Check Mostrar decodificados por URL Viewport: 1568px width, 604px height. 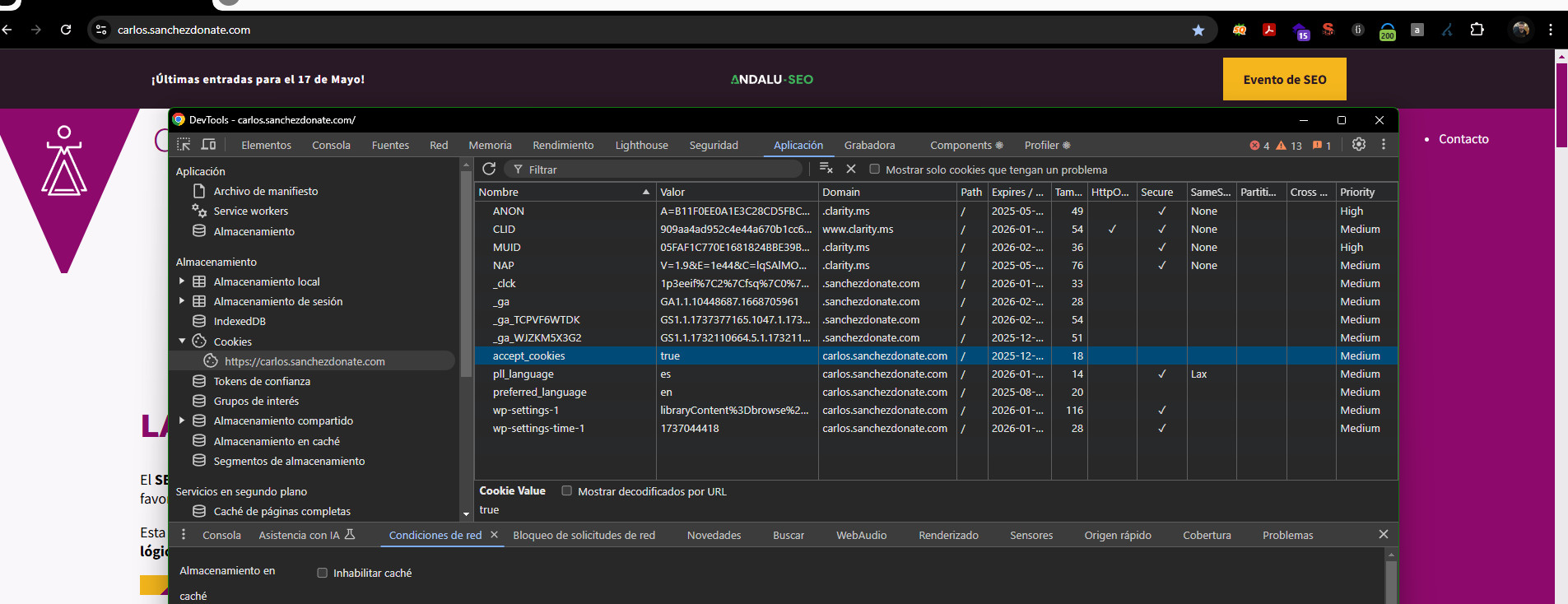point(566,491)
